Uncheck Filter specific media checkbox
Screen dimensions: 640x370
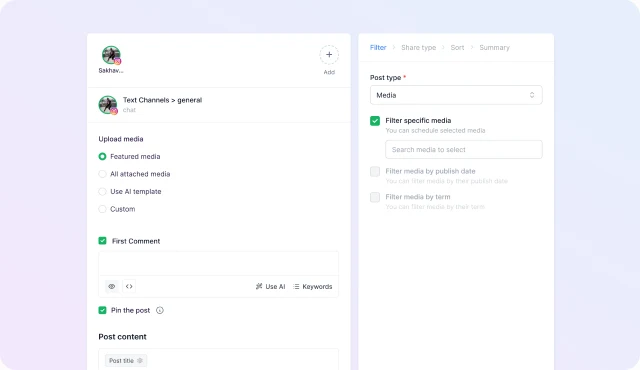(x=375, y=121)
